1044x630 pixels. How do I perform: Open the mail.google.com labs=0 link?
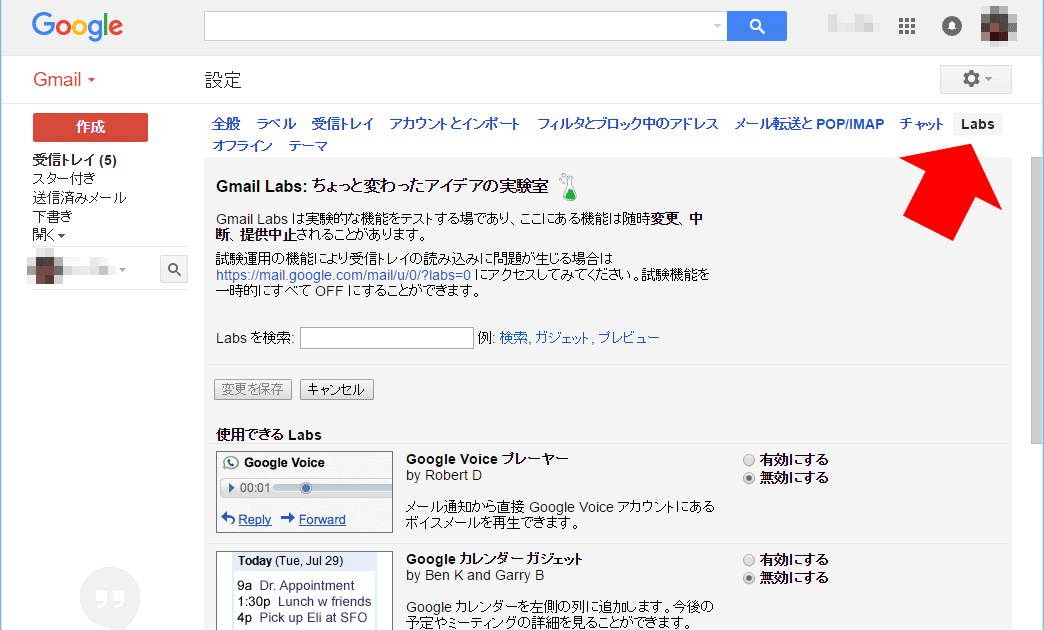(x=344, y=275)
